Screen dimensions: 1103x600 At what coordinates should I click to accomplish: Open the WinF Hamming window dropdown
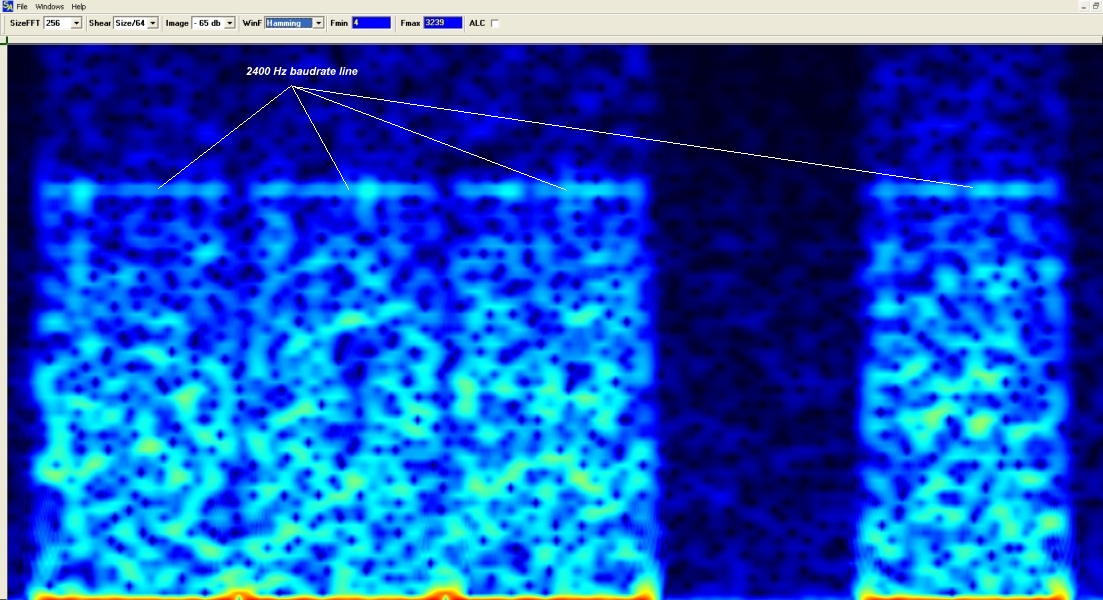point(318,23)
